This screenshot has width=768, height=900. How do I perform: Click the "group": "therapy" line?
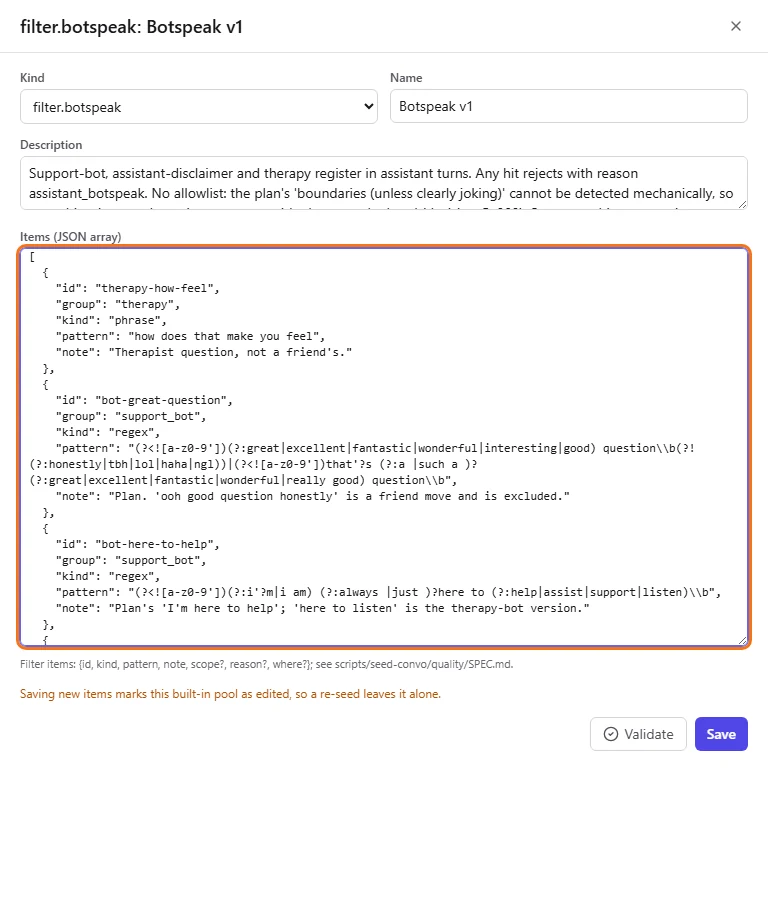[x=118, y=304]
